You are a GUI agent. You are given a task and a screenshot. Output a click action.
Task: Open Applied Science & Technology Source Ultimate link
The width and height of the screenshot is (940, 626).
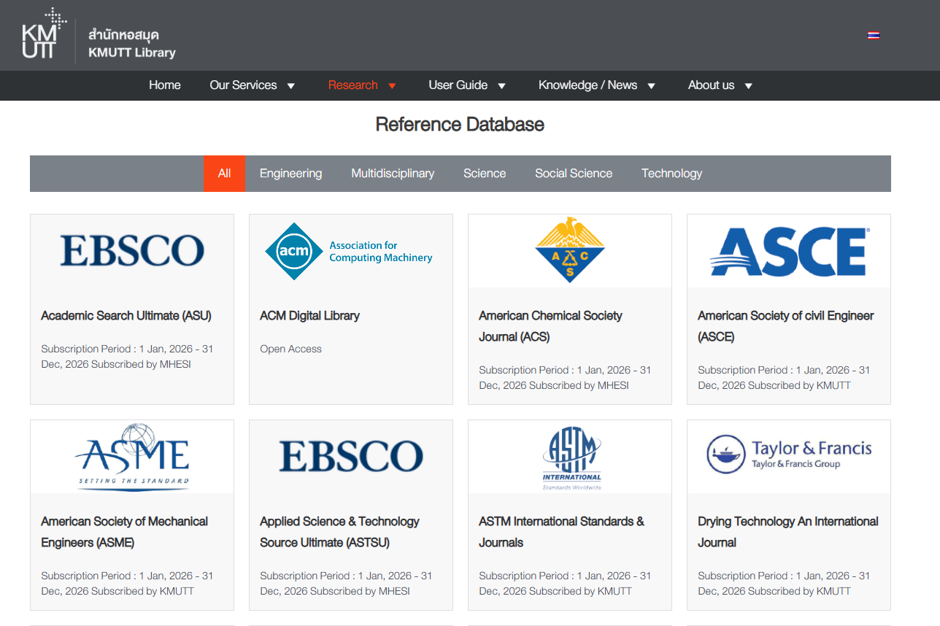tap(339, 532)
